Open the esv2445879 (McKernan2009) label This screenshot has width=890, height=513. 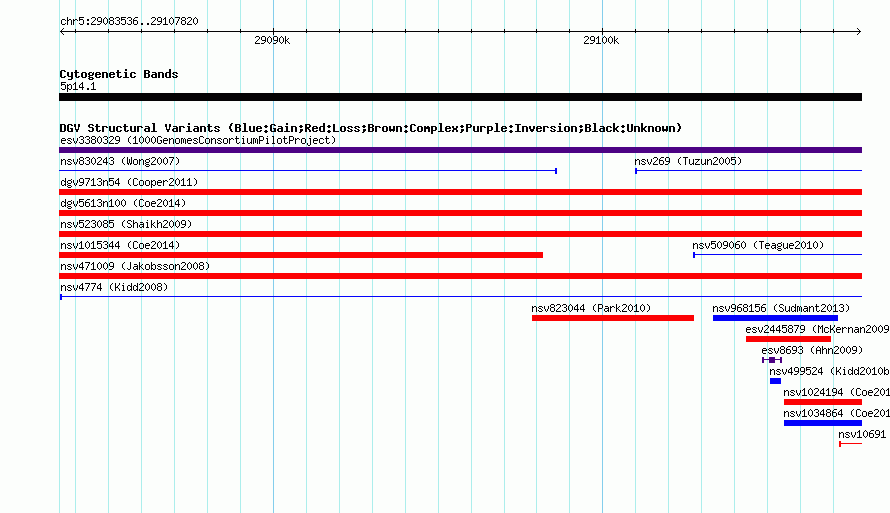click(x=817, y=329)
